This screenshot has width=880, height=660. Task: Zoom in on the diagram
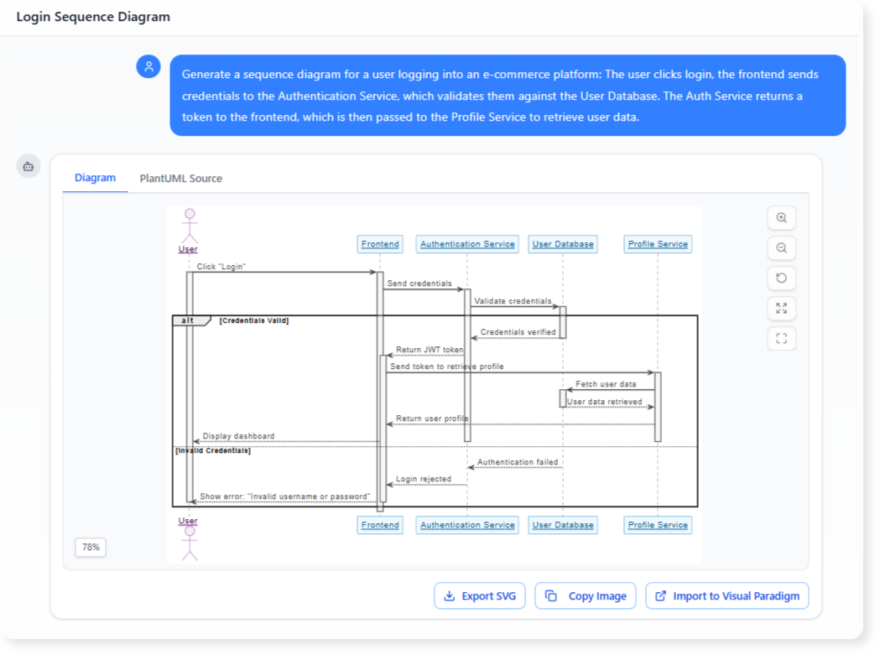pyautogui.click(x=781, y=217)
